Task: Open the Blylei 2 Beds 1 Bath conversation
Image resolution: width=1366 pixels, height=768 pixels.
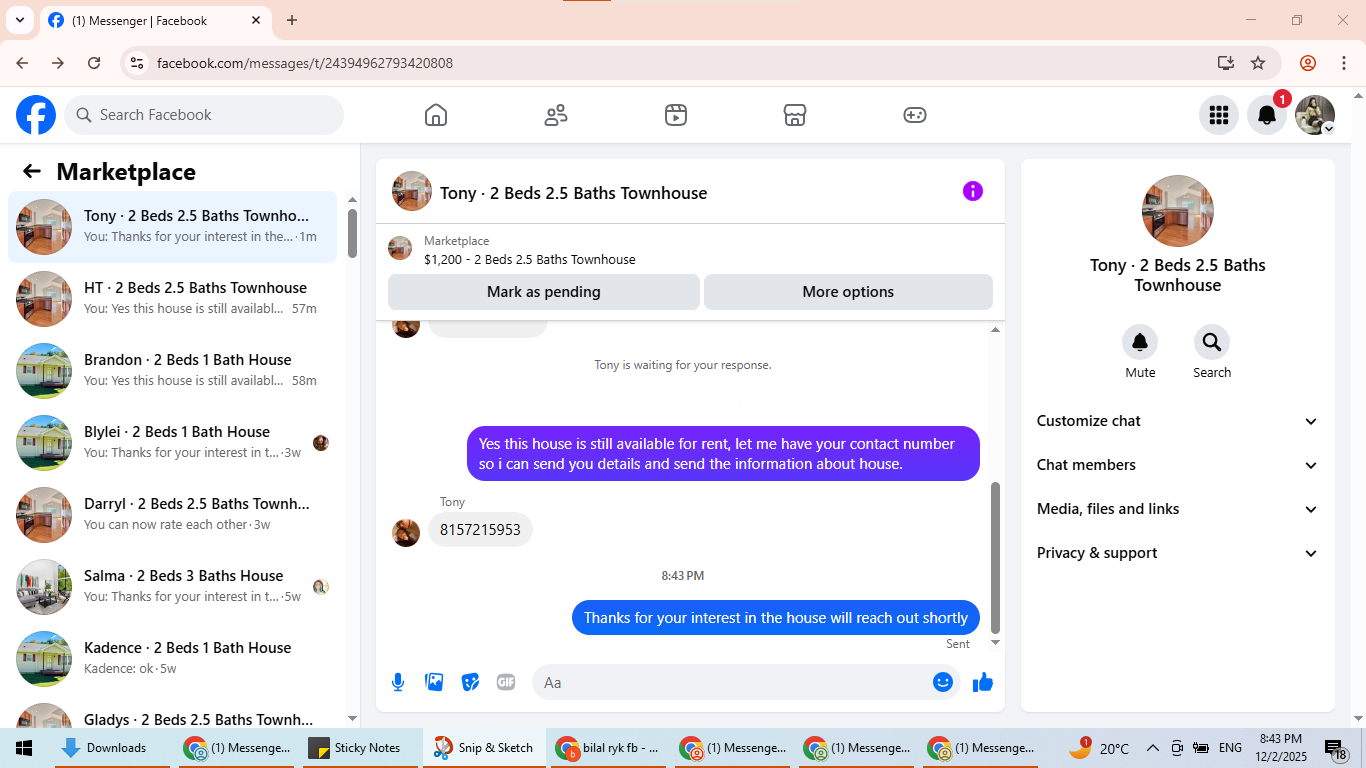Action: (x=173, y=443)
